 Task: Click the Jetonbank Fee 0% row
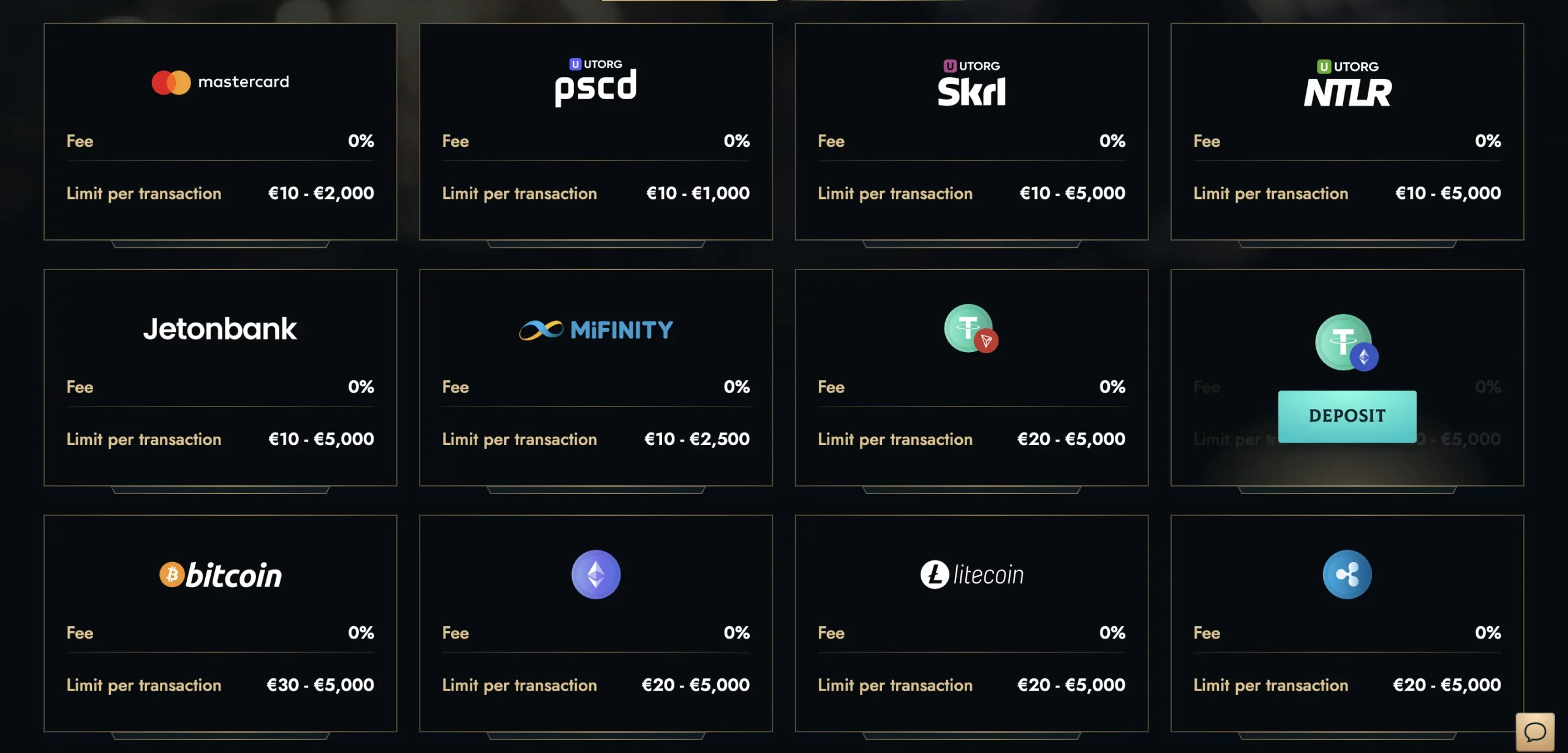tap(221, 387)
